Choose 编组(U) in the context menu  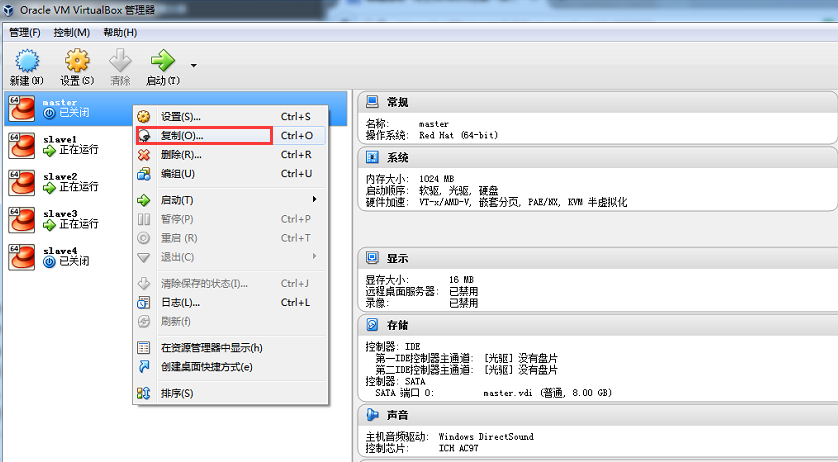[231, 174]
